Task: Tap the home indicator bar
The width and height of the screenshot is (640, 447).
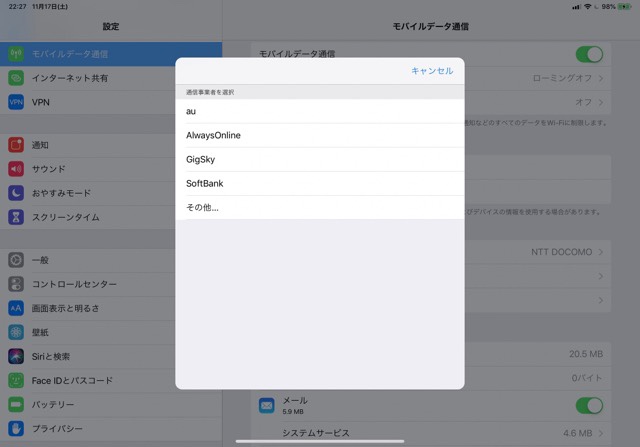Action: click(320, 441)
